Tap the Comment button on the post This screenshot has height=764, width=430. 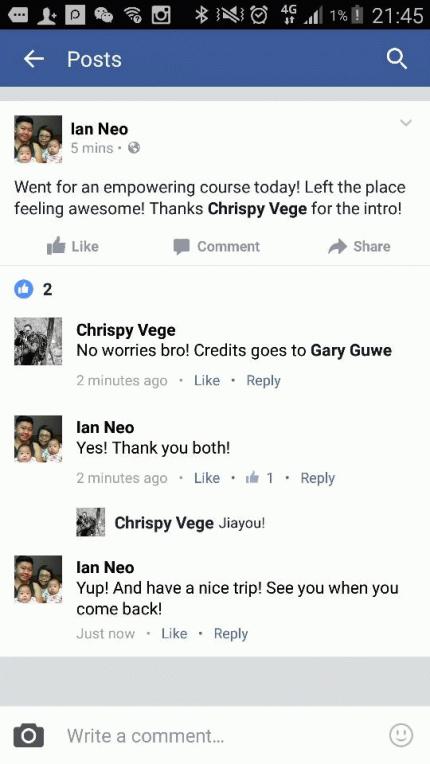[x=217, y=247]
